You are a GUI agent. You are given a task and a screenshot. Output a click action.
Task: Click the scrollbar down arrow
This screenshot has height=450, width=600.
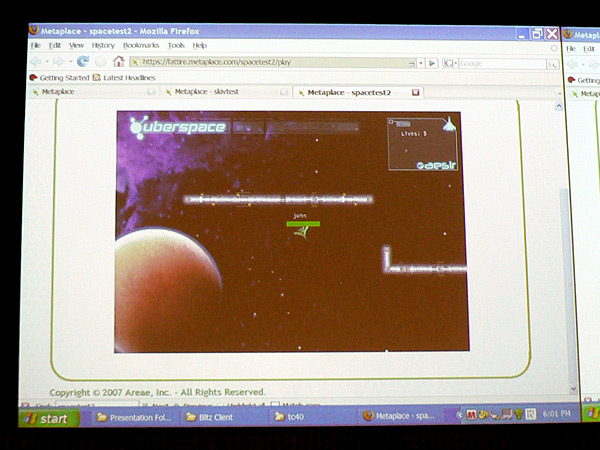[573, 389]
